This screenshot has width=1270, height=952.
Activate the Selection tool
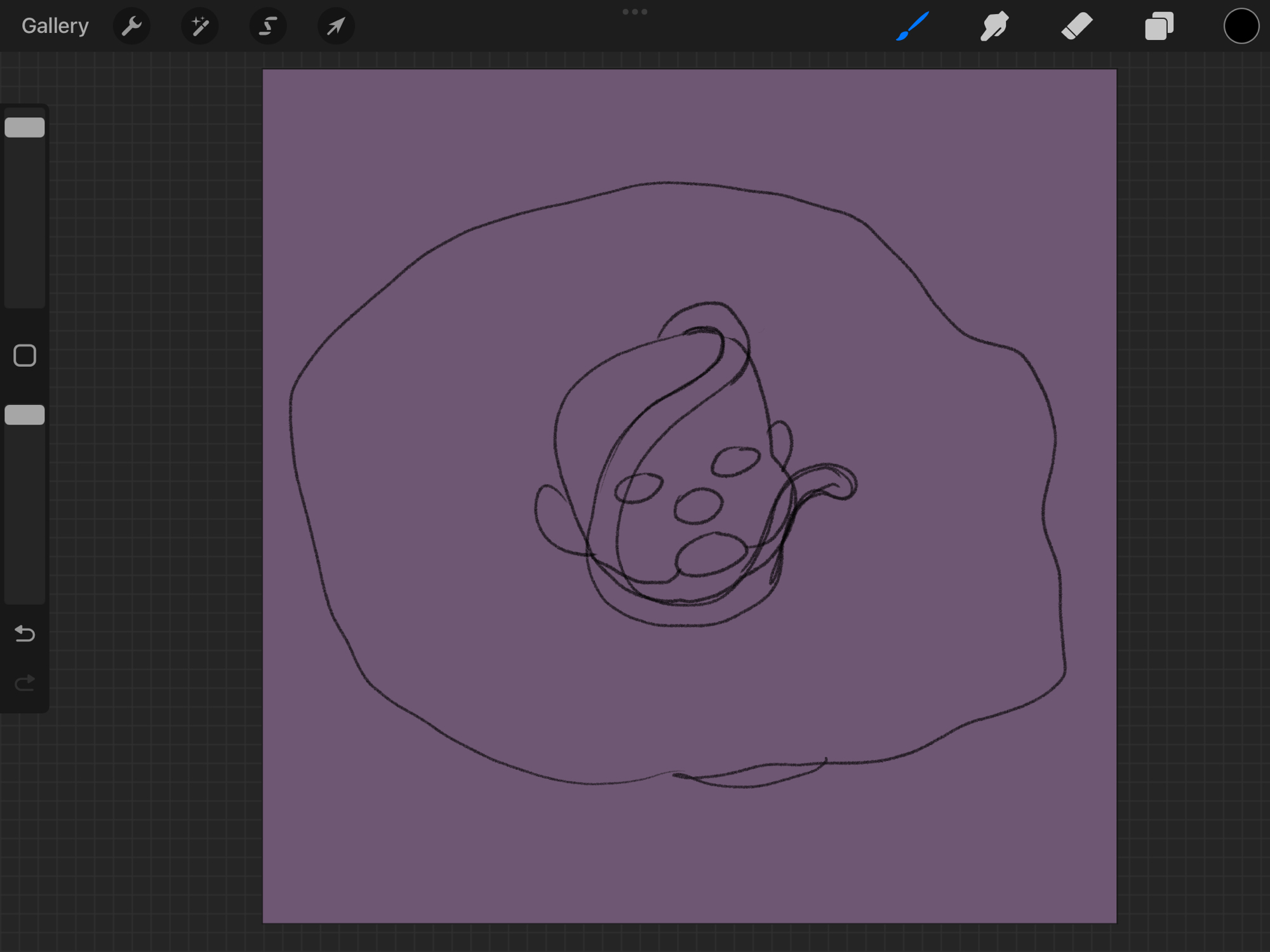coord(267,26)
